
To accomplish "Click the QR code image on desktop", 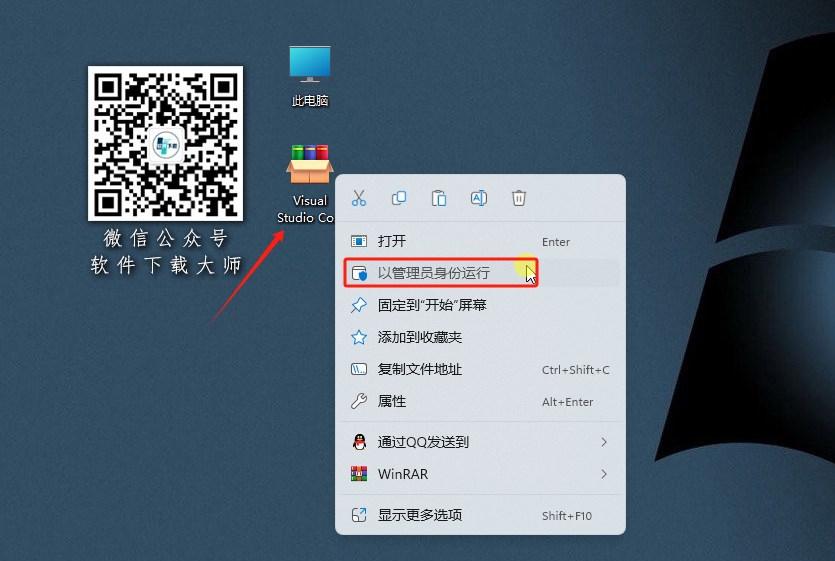I will click(x=165, y=143).
